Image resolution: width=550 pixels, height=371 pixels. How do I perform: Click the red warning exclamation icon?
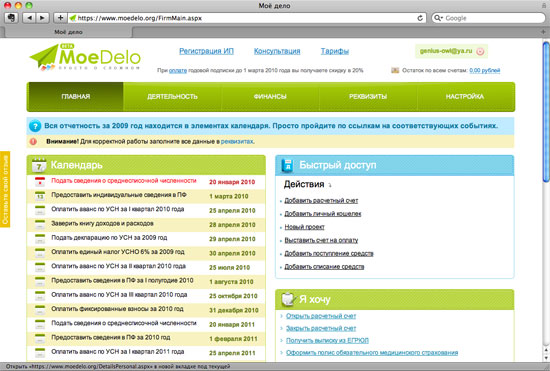33,142
